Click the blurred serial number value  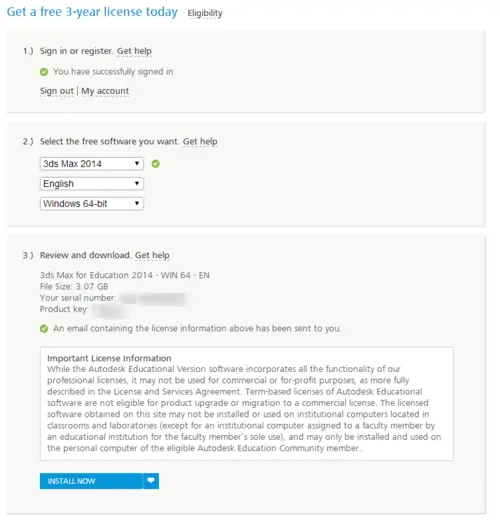tap(153, 298)
